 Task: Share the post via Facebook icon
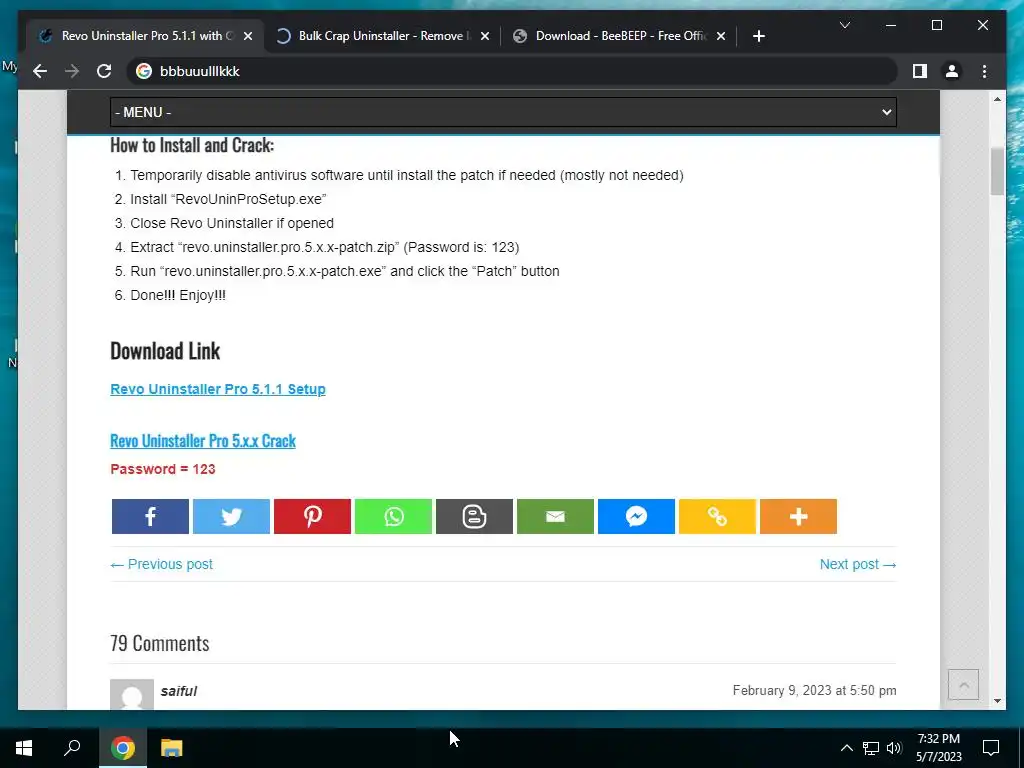150,517
